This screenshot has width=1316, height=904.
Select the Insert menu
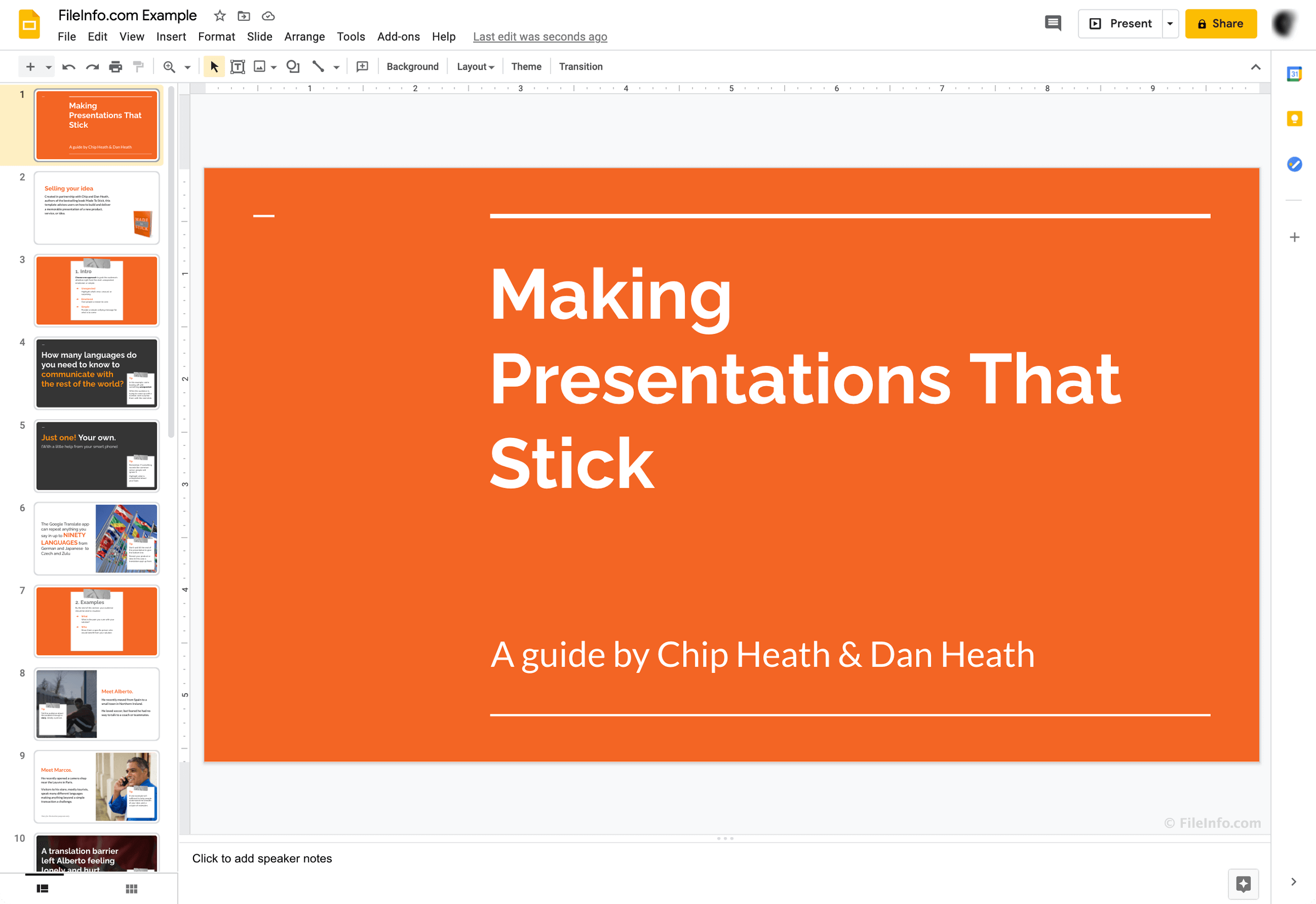[170, 36]
